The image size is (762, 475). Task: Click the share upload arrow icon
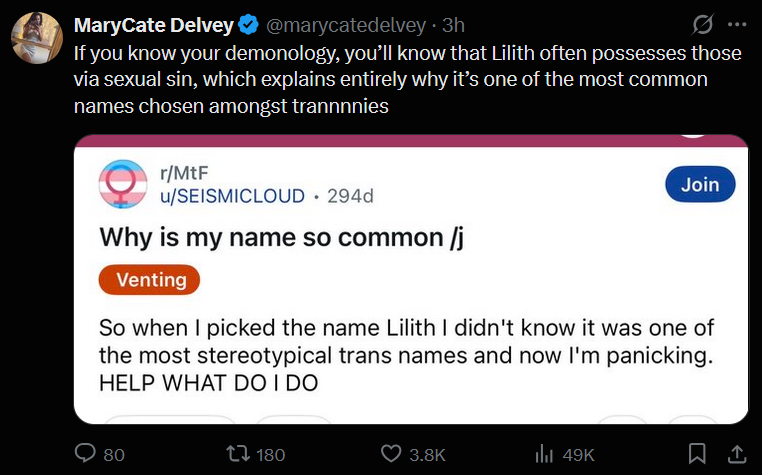(736, 454)
